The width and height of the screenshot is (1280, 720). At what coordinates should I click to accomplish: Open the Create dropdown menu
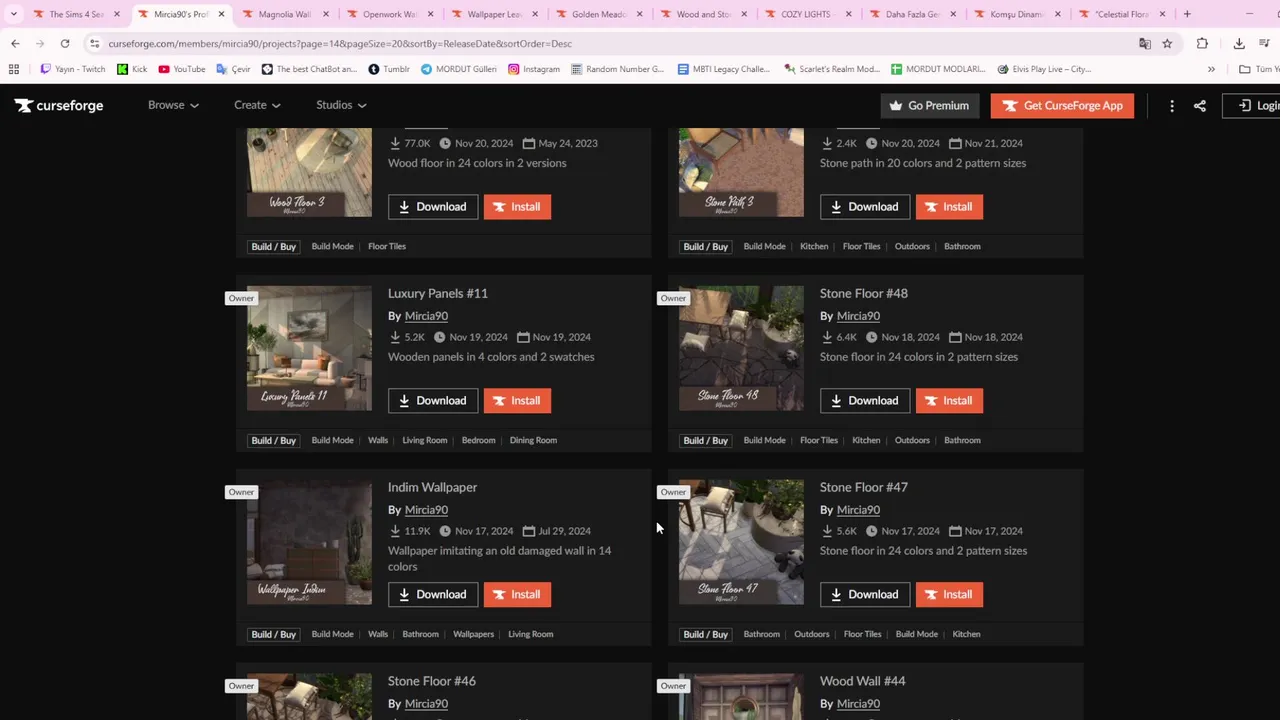pyautogui.click(x=257, y=105)
